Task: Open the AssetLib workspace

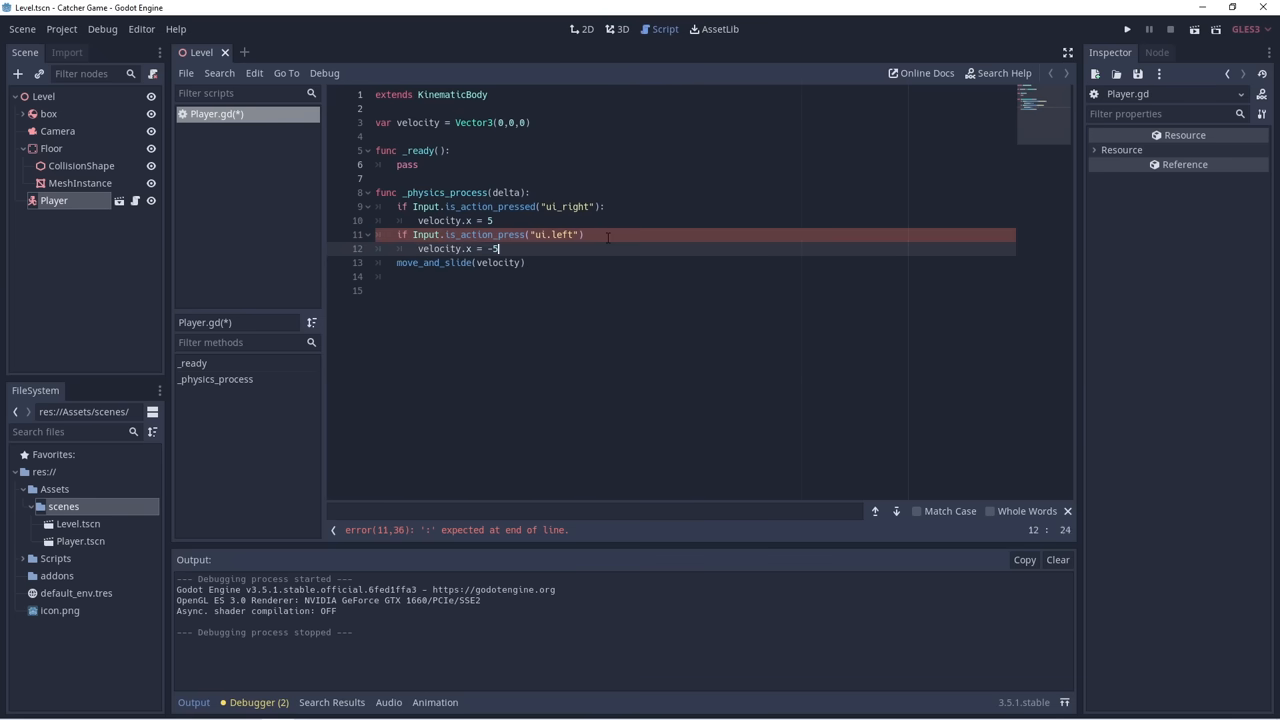Action: (714, 29)
